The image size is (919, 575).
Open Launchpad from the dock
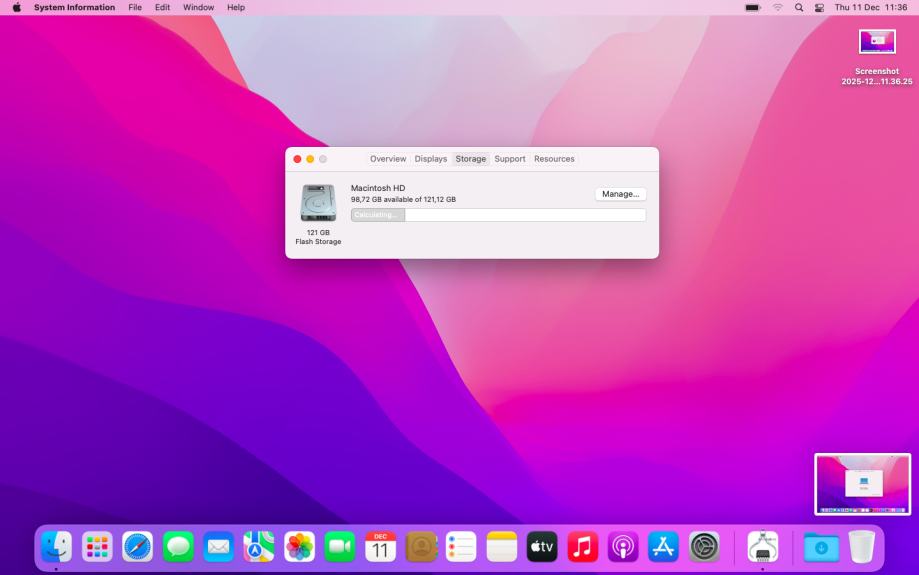tap(97, 546)
